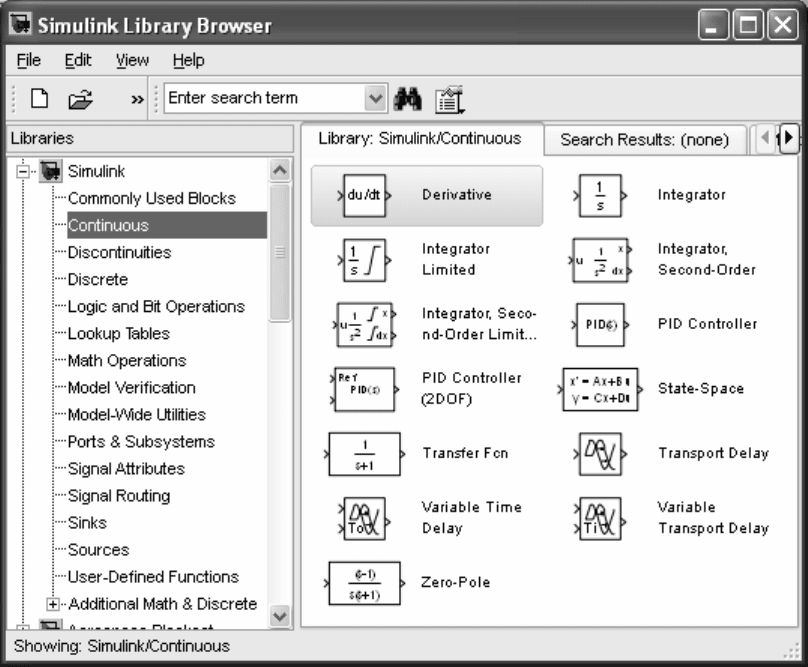808x667 pixels.
Task: Open the search term dropdown arrow
Action: 376,98
